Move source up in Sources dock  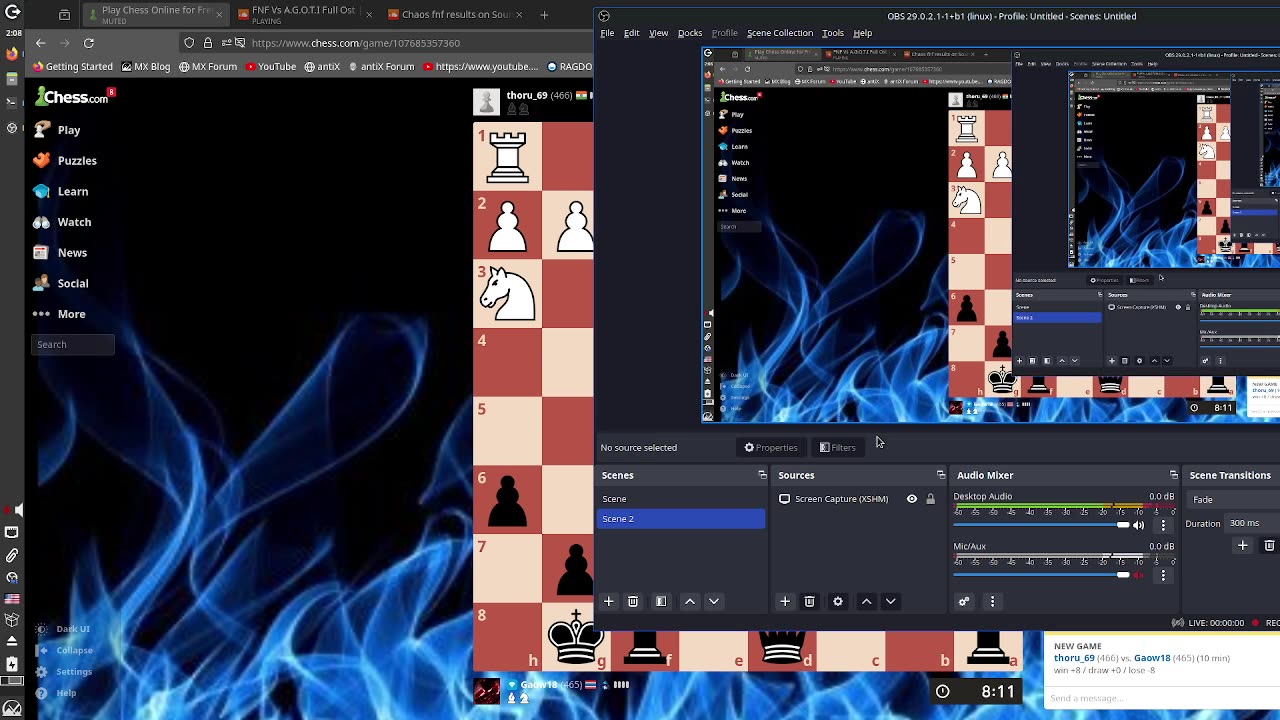(867, 601)
